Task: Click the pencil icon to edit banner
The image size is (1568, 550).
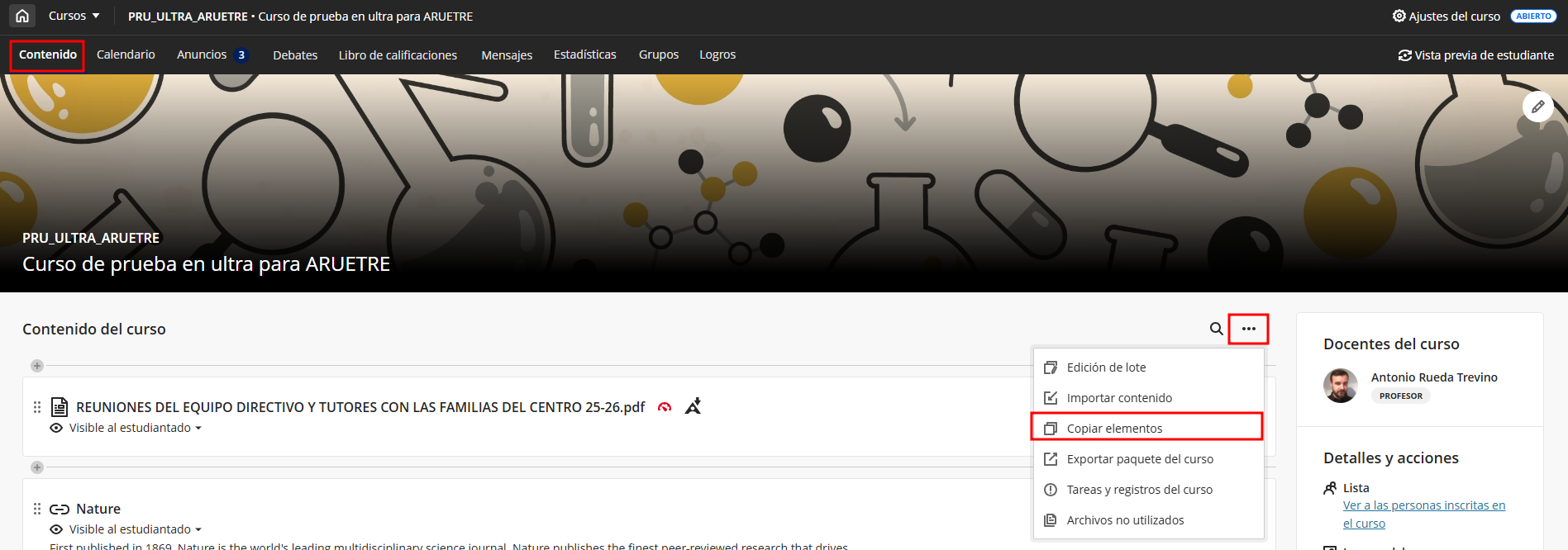Action: pyautogui.click(x=1537, y=107)
